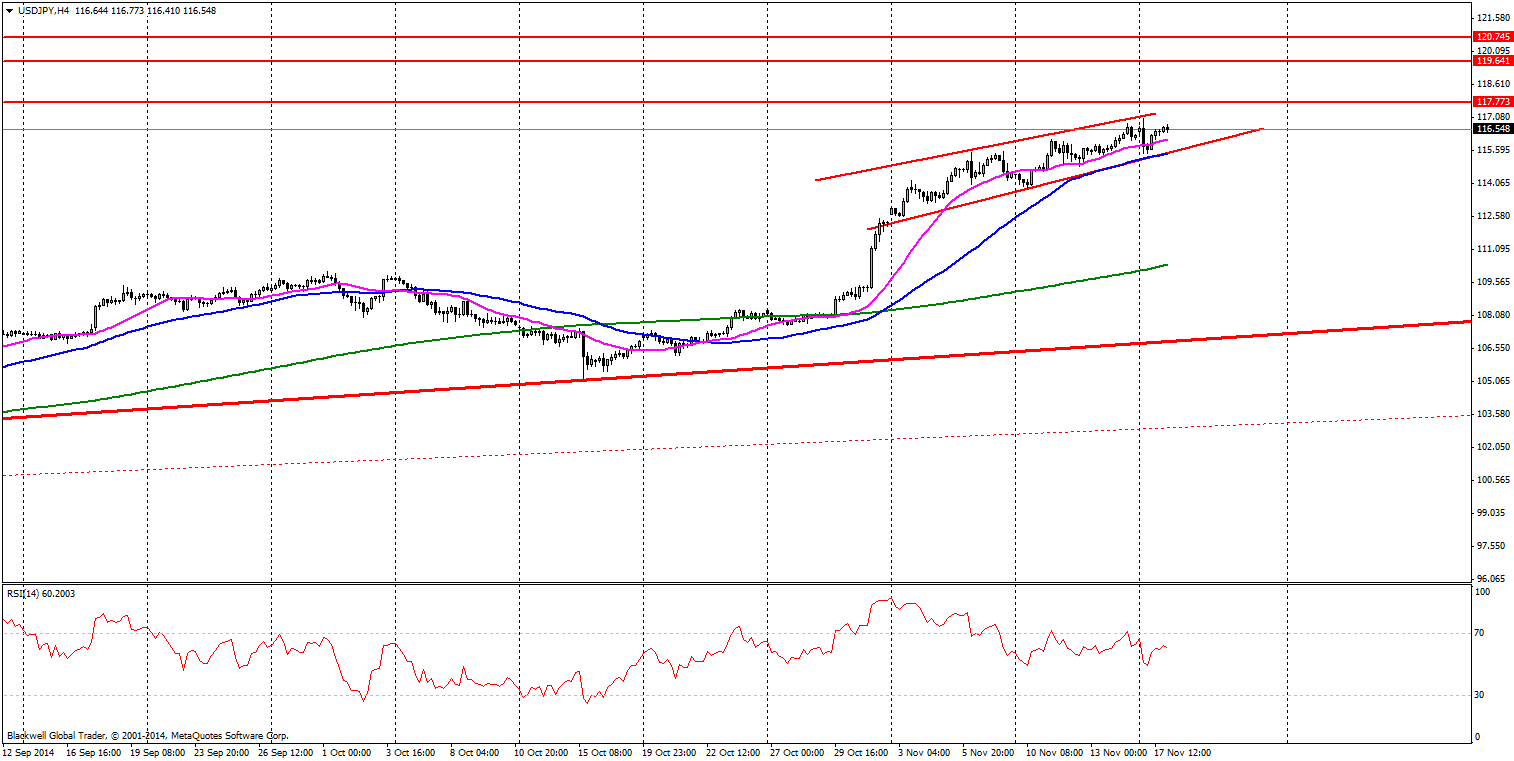1514x761 pixels.
Task: Click the 117.773 red price label
Action: click(1493, 102)
